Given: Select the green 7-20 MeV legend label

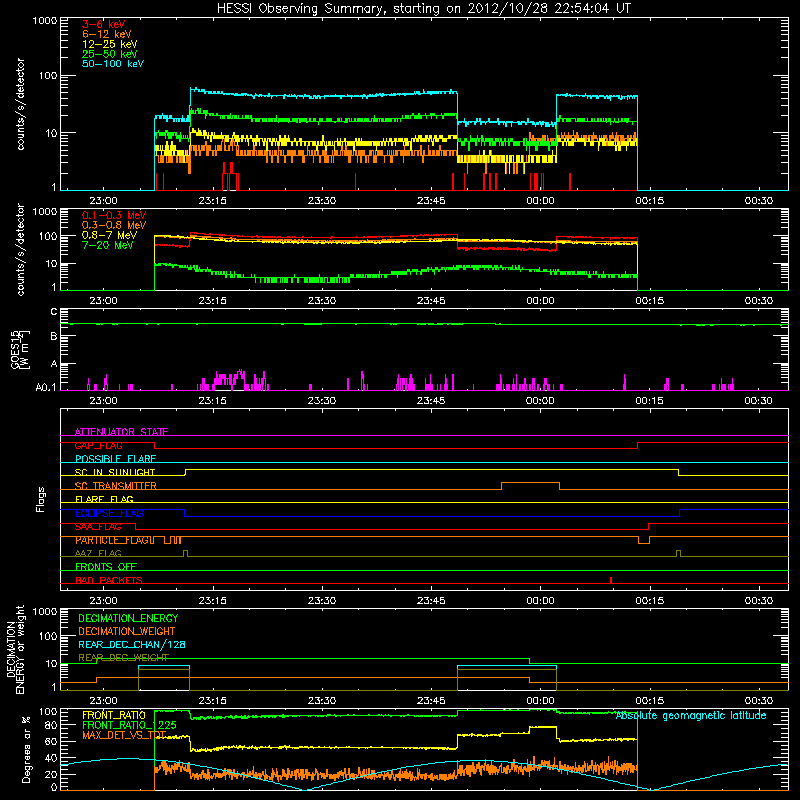Looking at the screenshot, I should 108,245.
